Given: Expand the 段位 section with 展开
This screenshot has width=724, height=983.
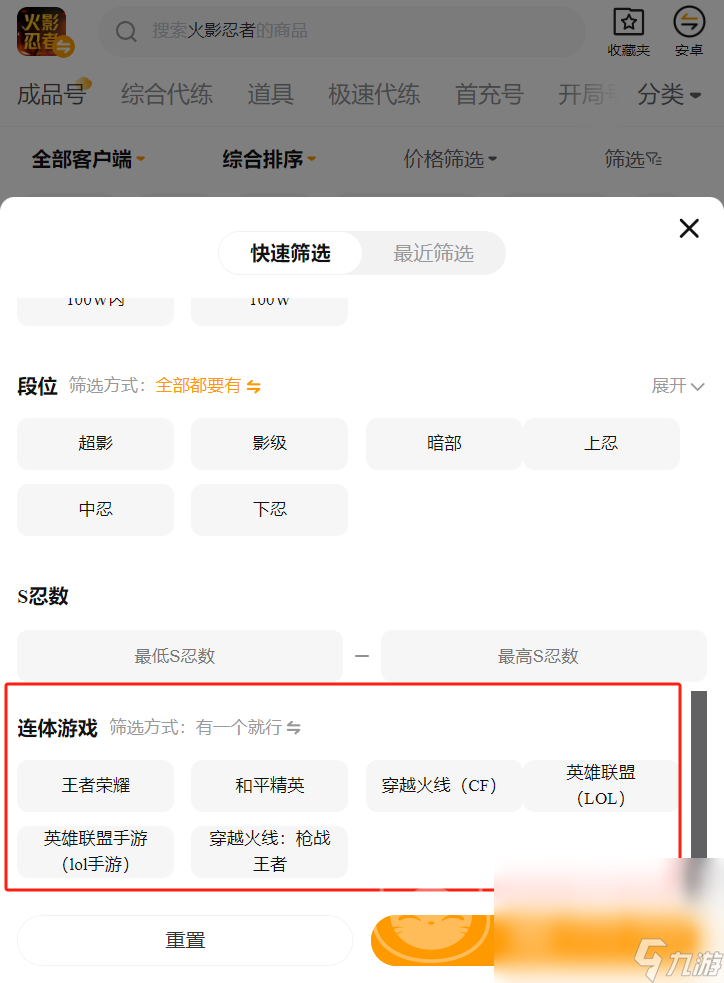Looking at the screenshot, I should coord(678,386).
